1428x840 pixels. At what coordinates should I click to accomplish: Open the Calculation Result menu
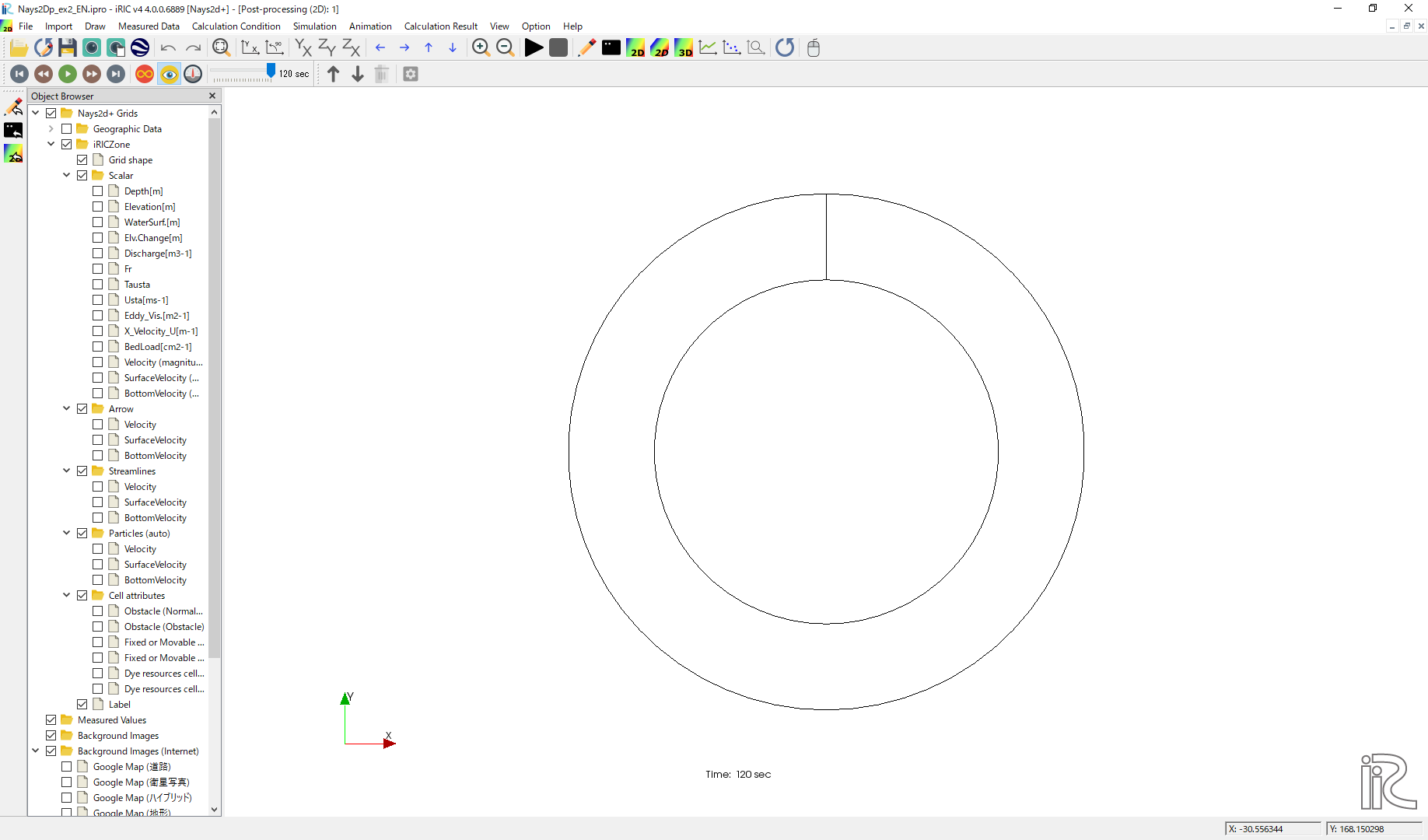[441, 26]
